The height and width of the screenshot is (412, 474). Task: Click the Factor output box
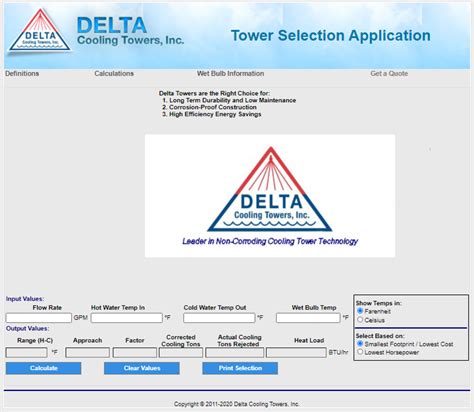[x=135, y=352]
